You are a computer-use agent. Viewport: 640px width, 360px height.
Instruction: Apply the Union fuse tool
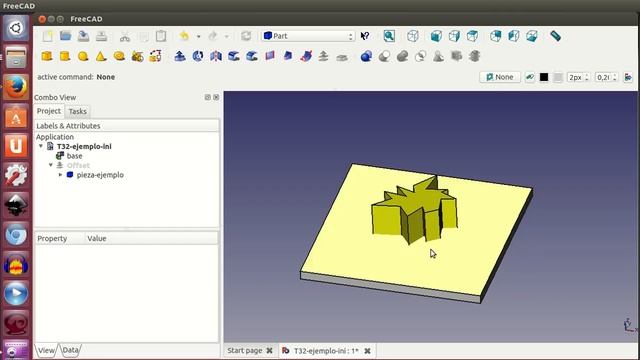pos(402,56)
